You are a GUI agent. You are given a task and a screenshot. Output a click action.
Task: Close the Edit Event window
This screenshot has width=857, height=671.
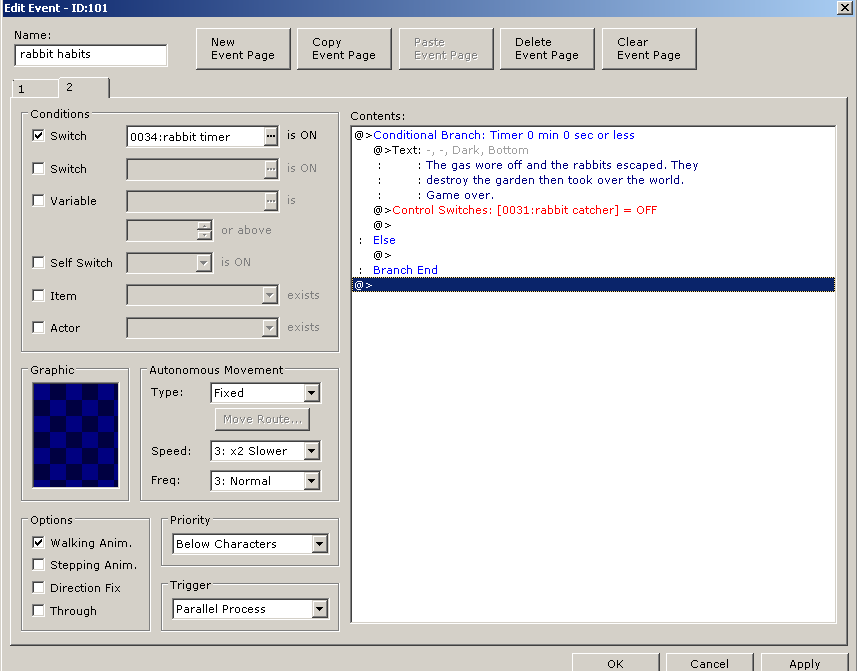pyautogui.click(x=843, y=8)
